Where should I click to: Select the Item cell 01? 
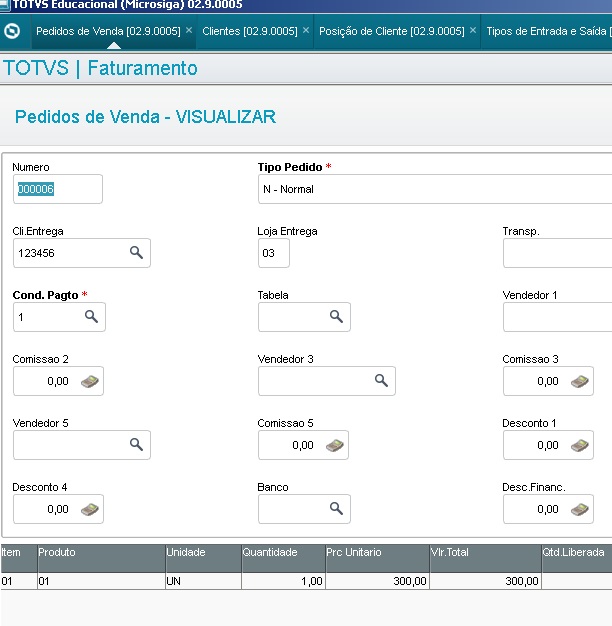[19, 581]
